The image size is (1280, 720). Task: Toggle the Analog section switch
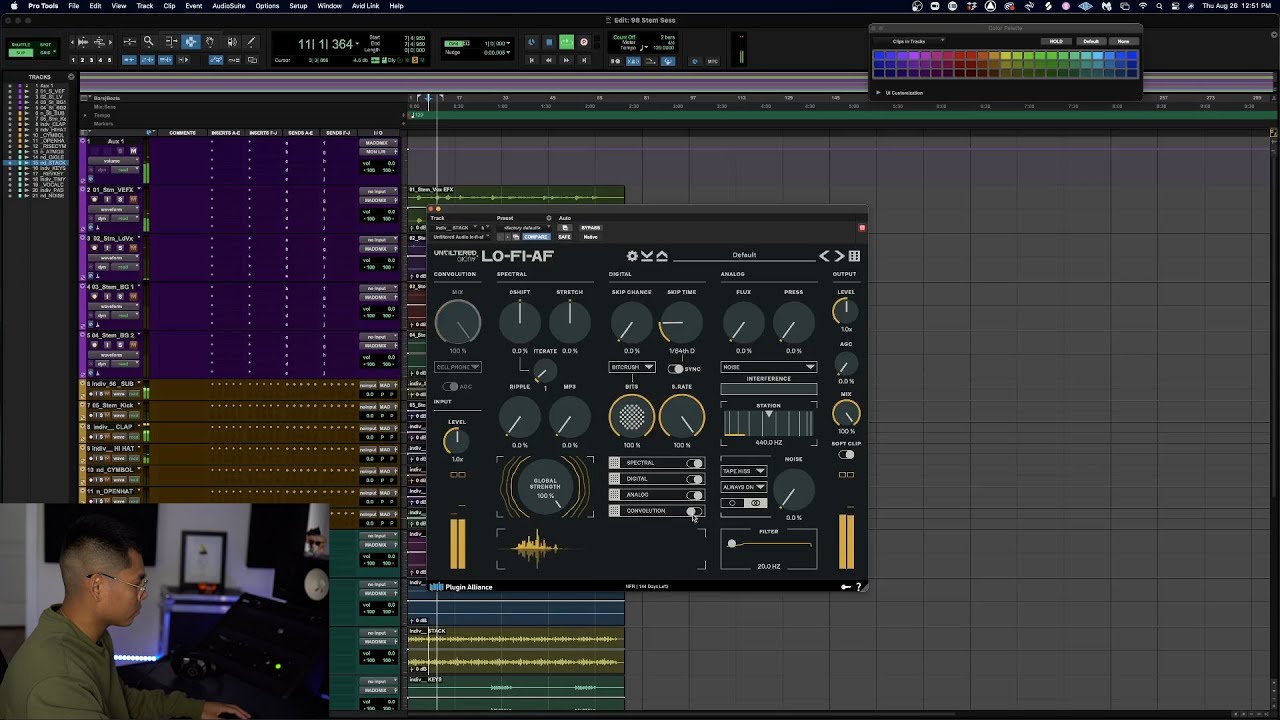[x=694, y=495]
